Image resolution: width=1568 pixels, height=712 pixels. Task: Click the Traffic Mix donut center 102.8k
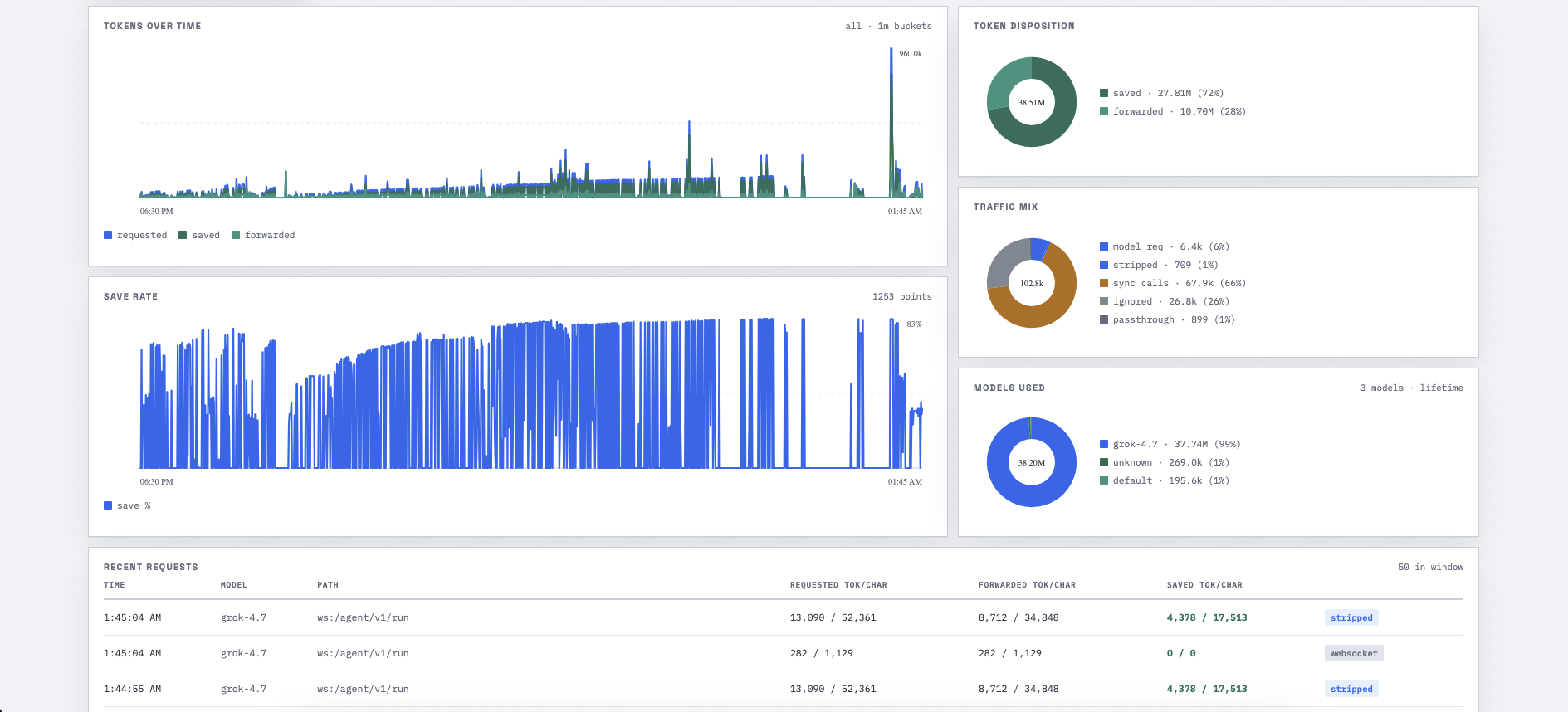[x=1032, y=284]
